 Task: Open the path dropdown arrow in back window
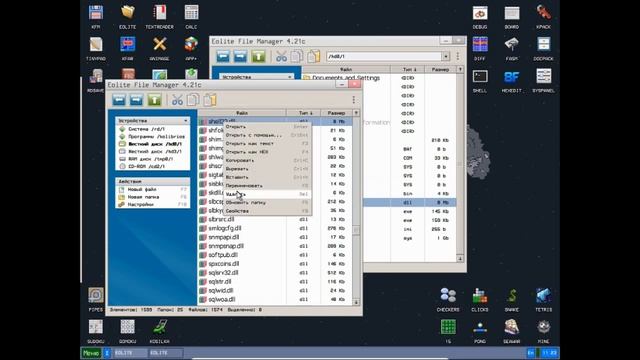[x=446, y=56]
